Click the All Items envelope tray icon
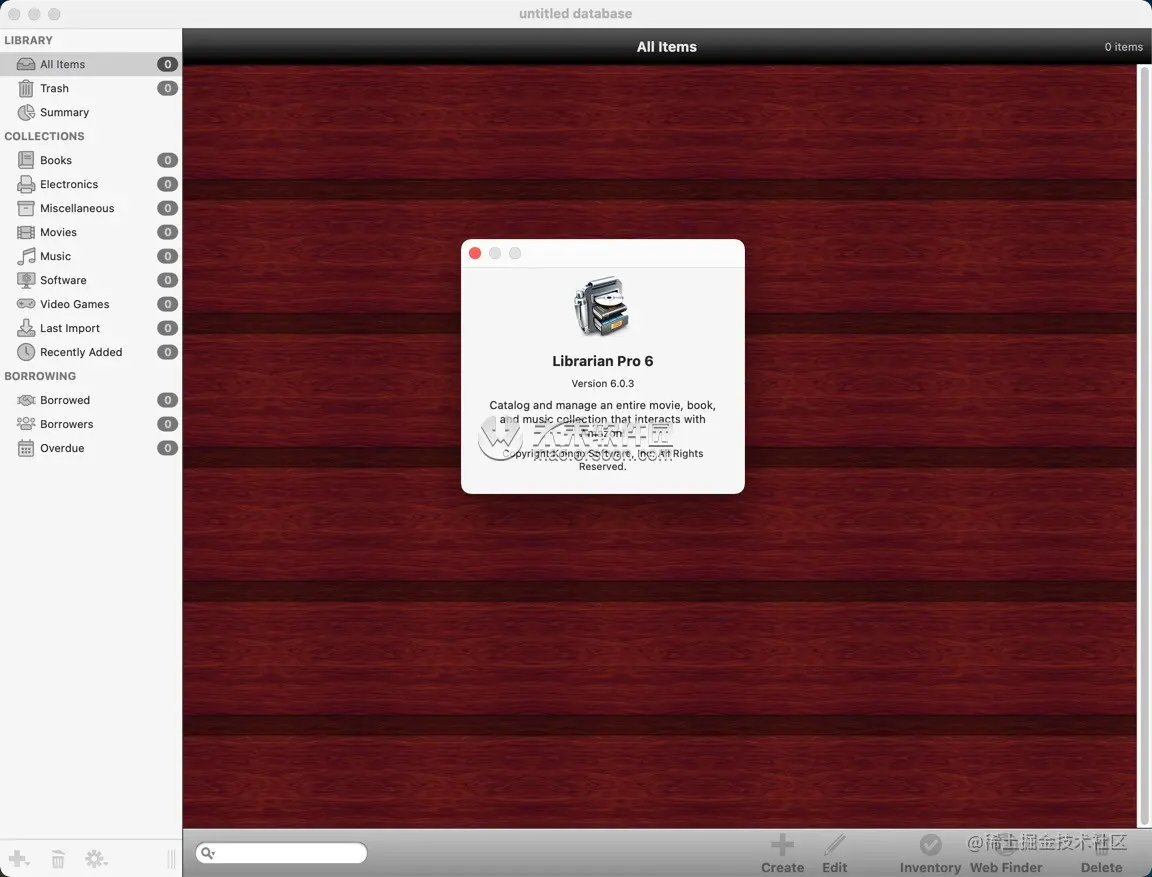This screenshot has width=1152, height=877. [26, 64]
